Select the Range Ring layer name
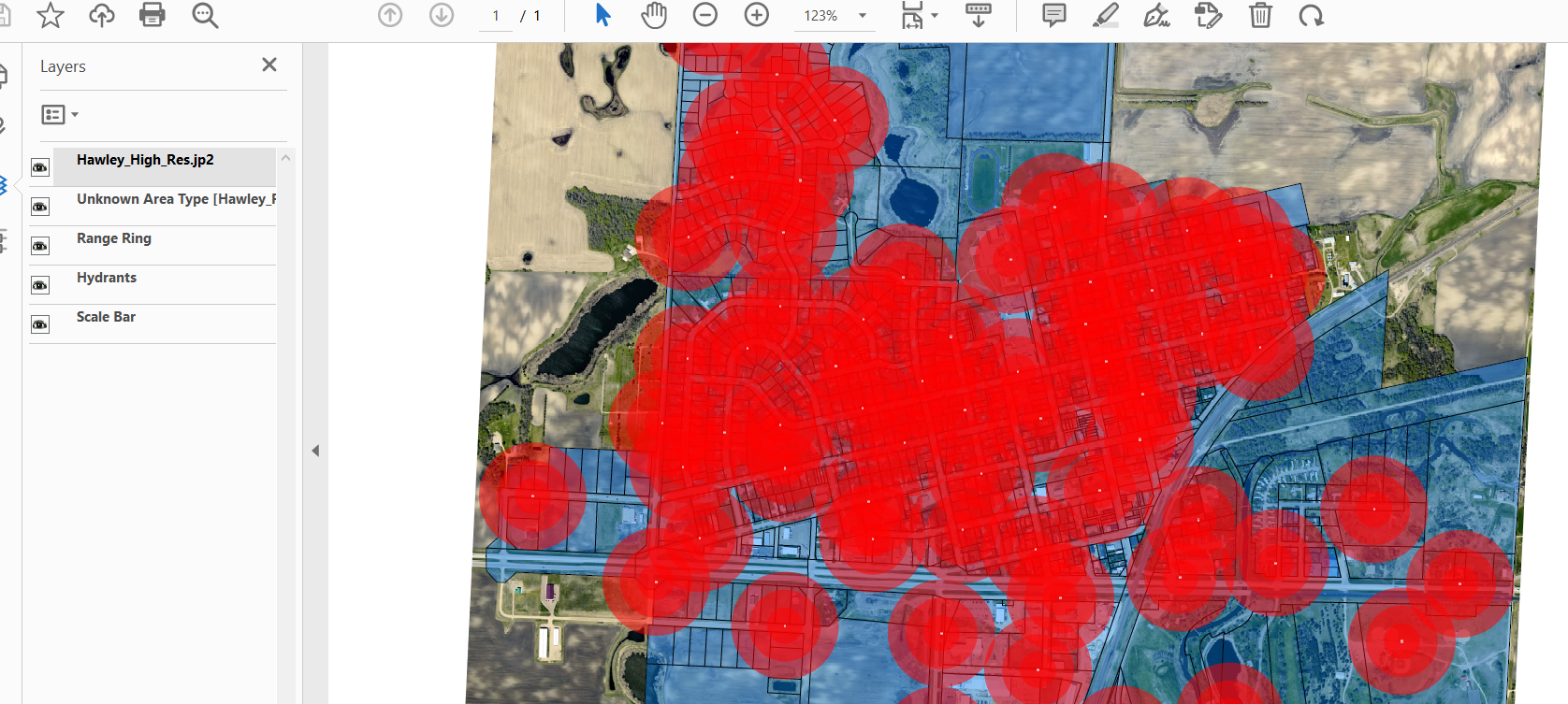This screenshot has height=704, width=1568. pyautogui.click(x=114, y=238)
